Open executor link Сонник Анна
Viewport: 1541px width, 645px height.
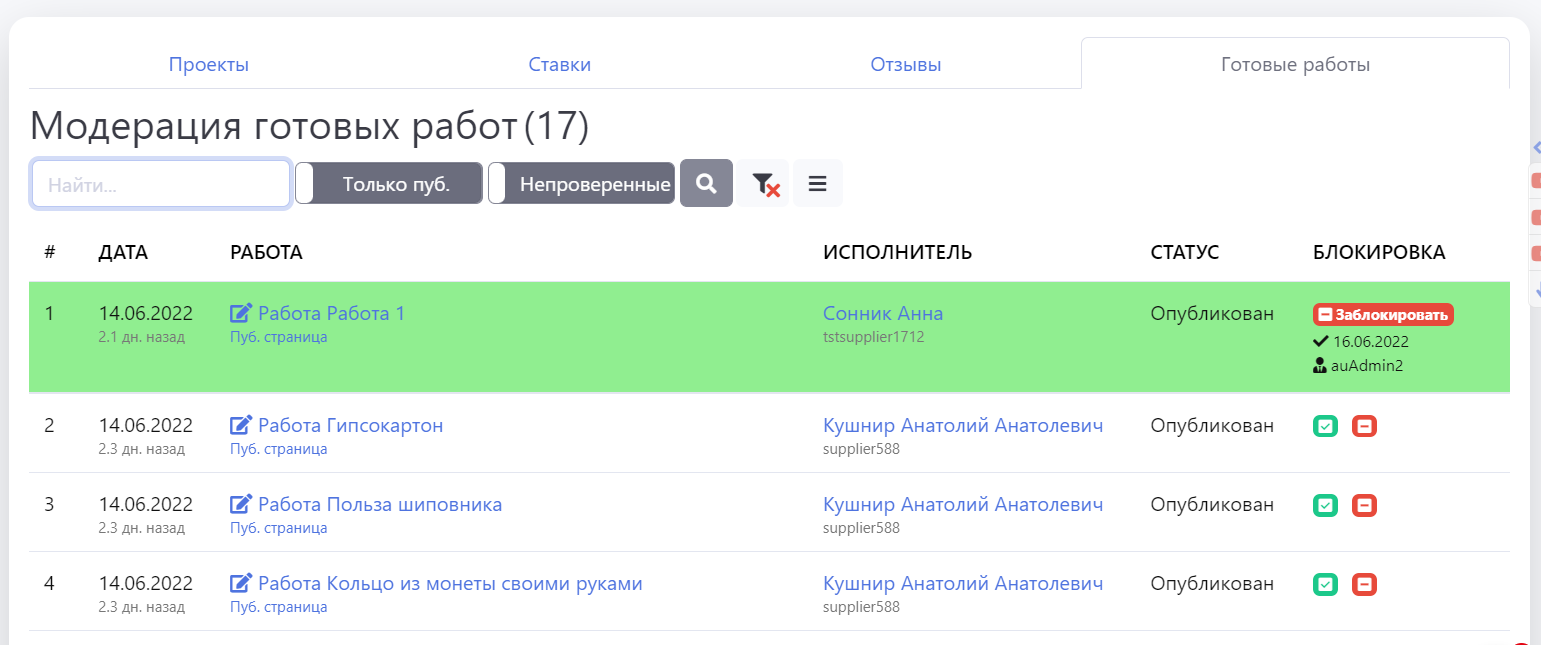pyautogui.click(x=882, y=314)
